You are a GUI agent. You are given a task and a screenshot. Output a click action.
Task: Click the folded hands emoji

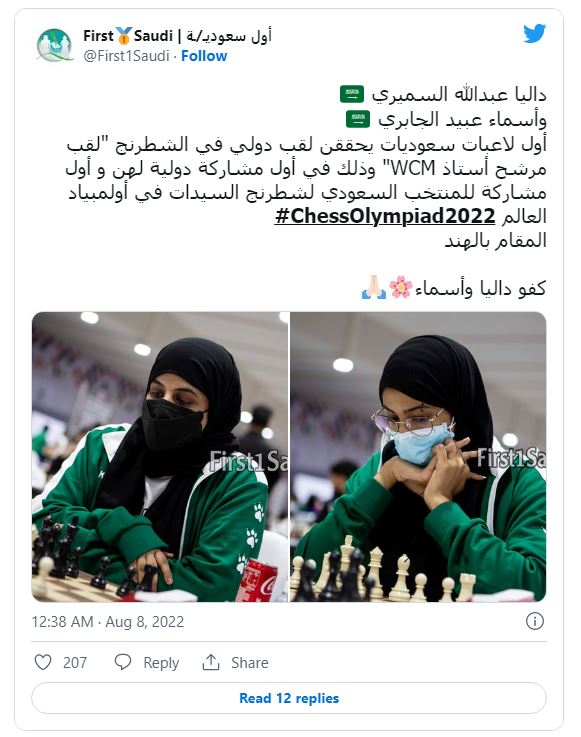[374, 287]
